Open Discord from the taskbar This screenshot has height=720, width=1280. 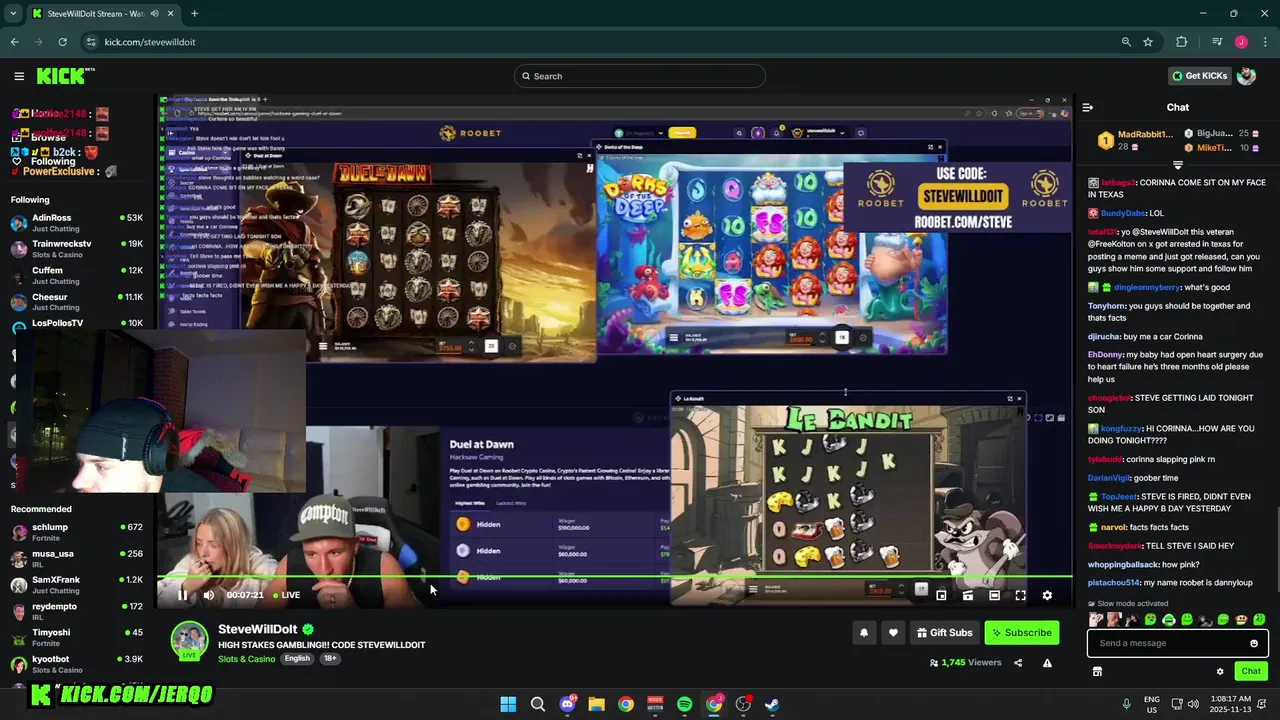[x=567, y=704]
